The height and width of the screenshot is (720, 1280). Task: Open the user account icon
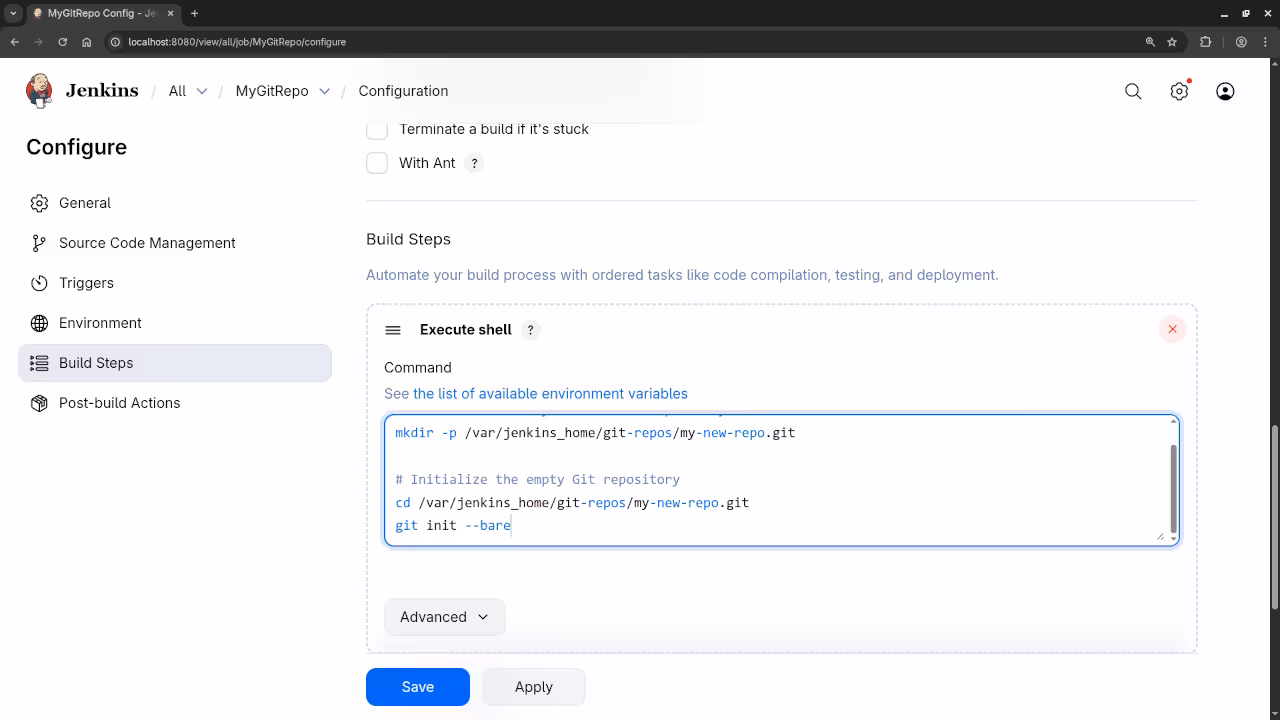click(1225, 91)
